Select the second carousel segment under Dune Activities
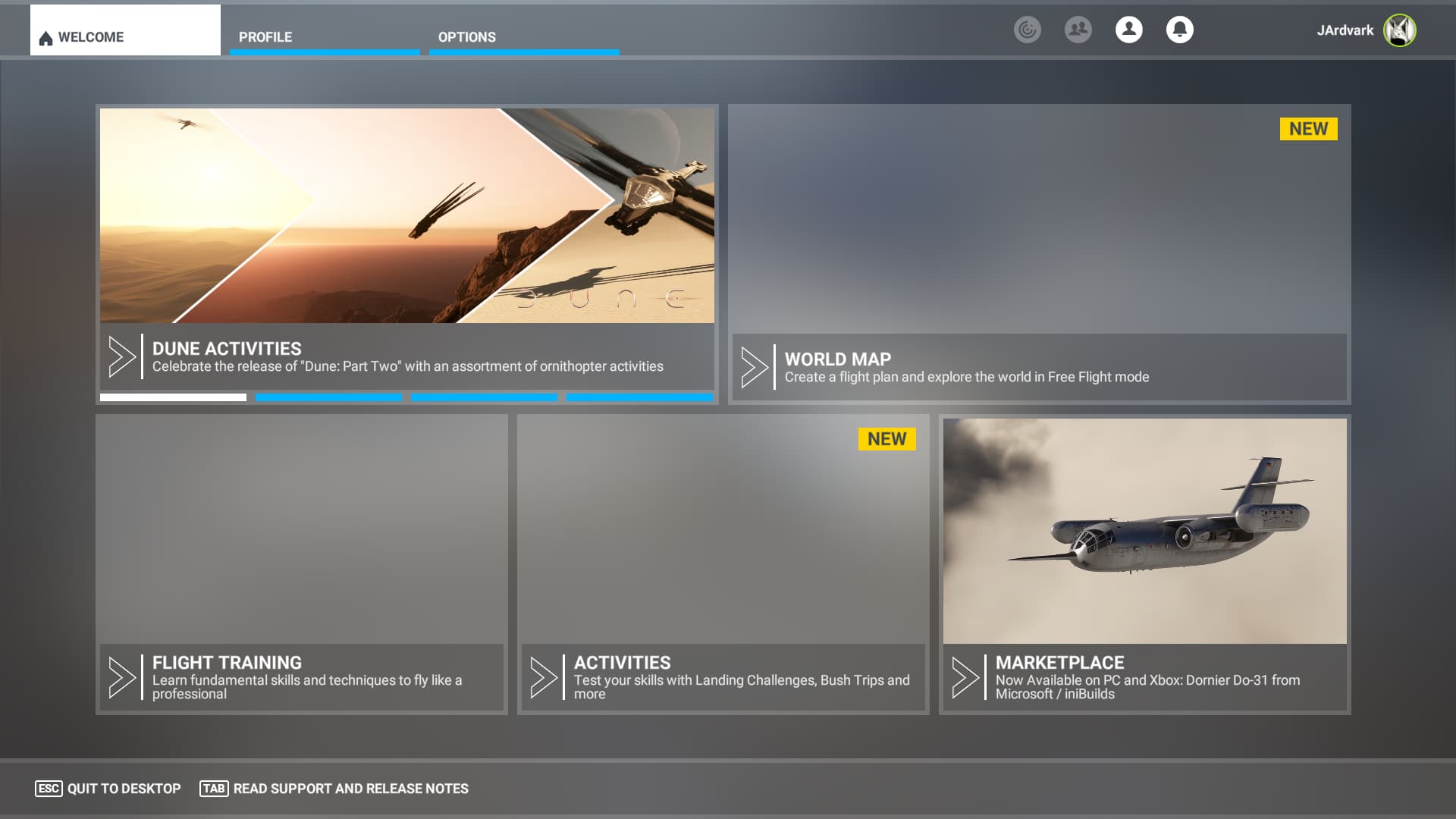 point(329,397)
